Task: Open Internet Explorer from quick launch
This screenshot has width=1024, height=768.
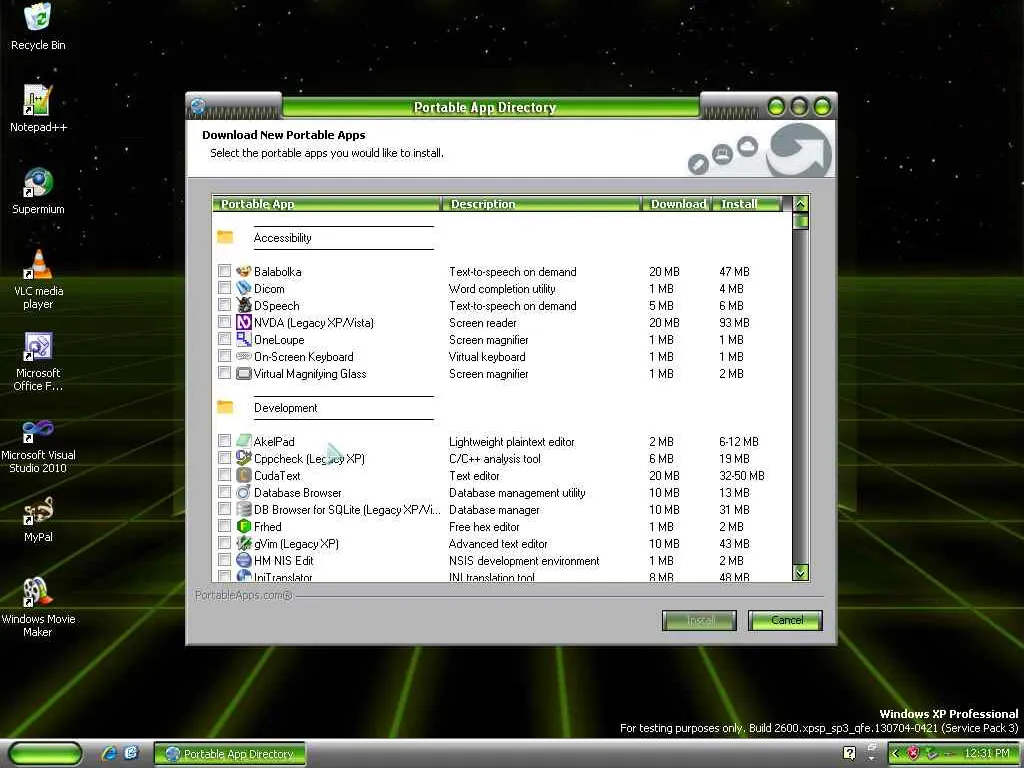Action: coord(110,753)
